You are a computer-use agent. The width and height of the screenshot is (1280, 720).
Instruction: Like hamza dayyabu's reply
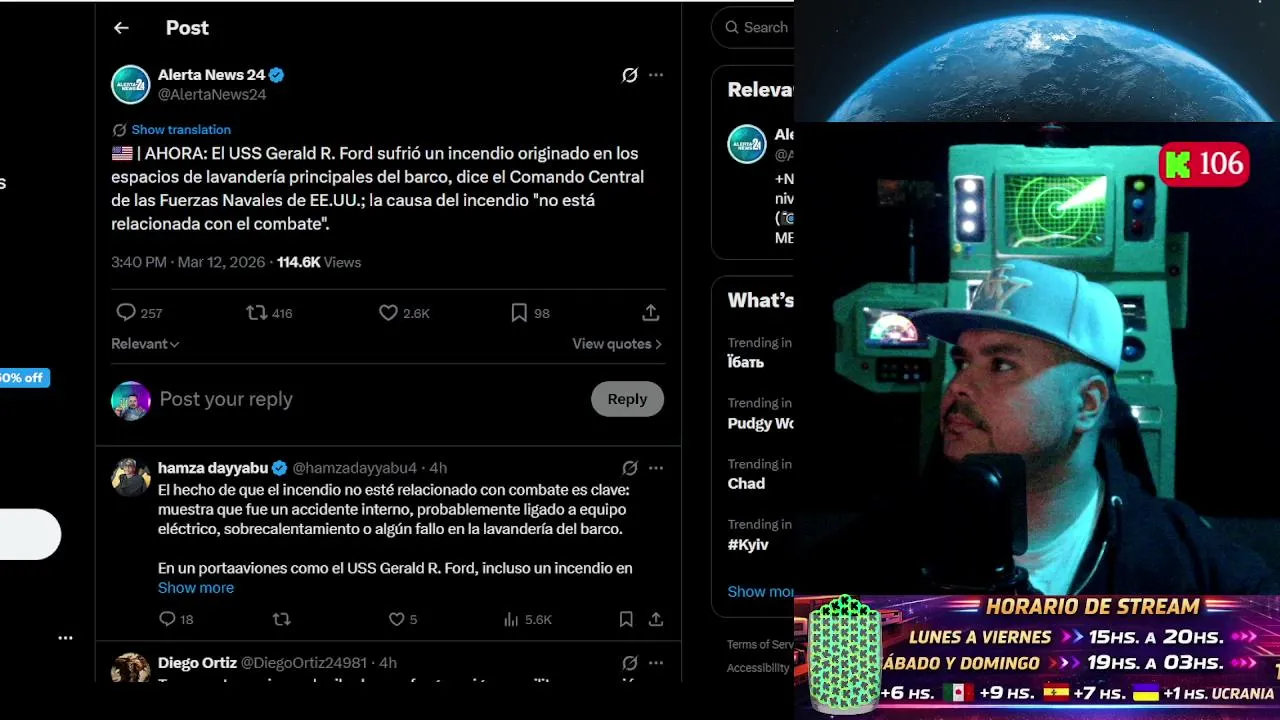click(x=396, y=620)
